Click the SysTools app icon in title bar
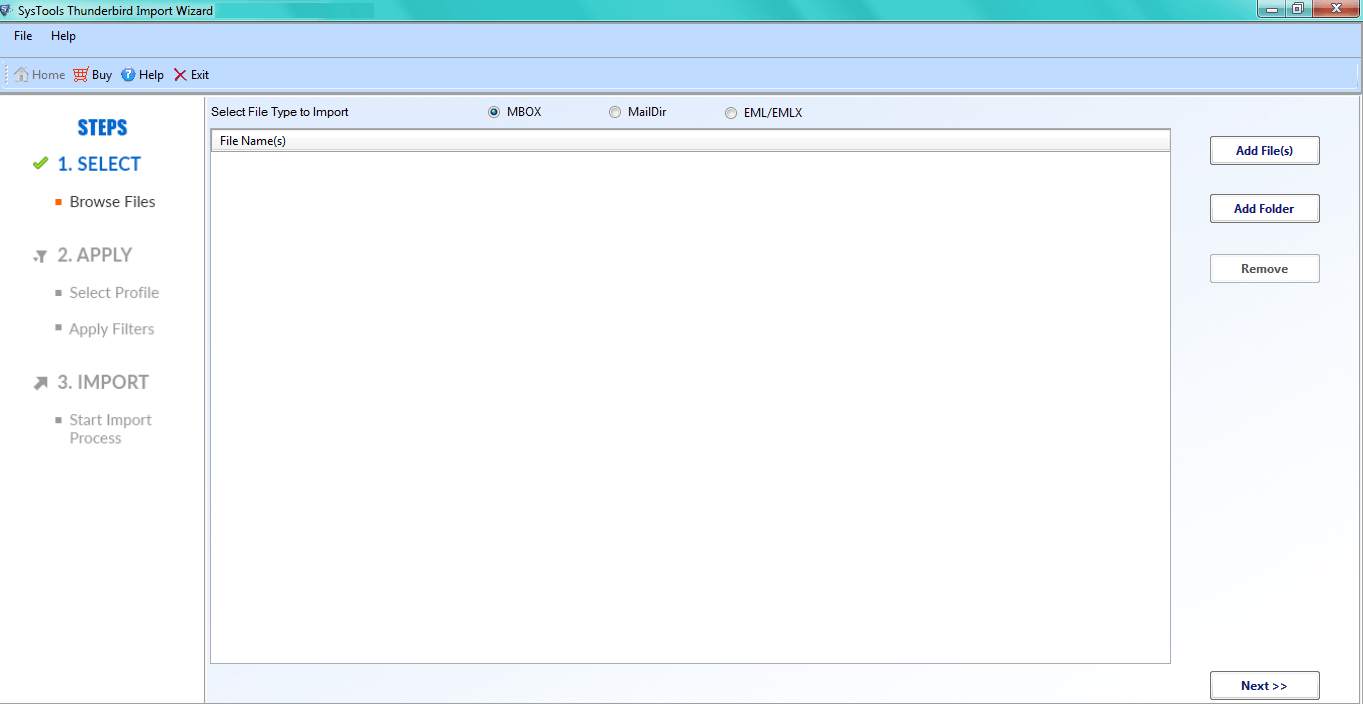 (7, 10)
